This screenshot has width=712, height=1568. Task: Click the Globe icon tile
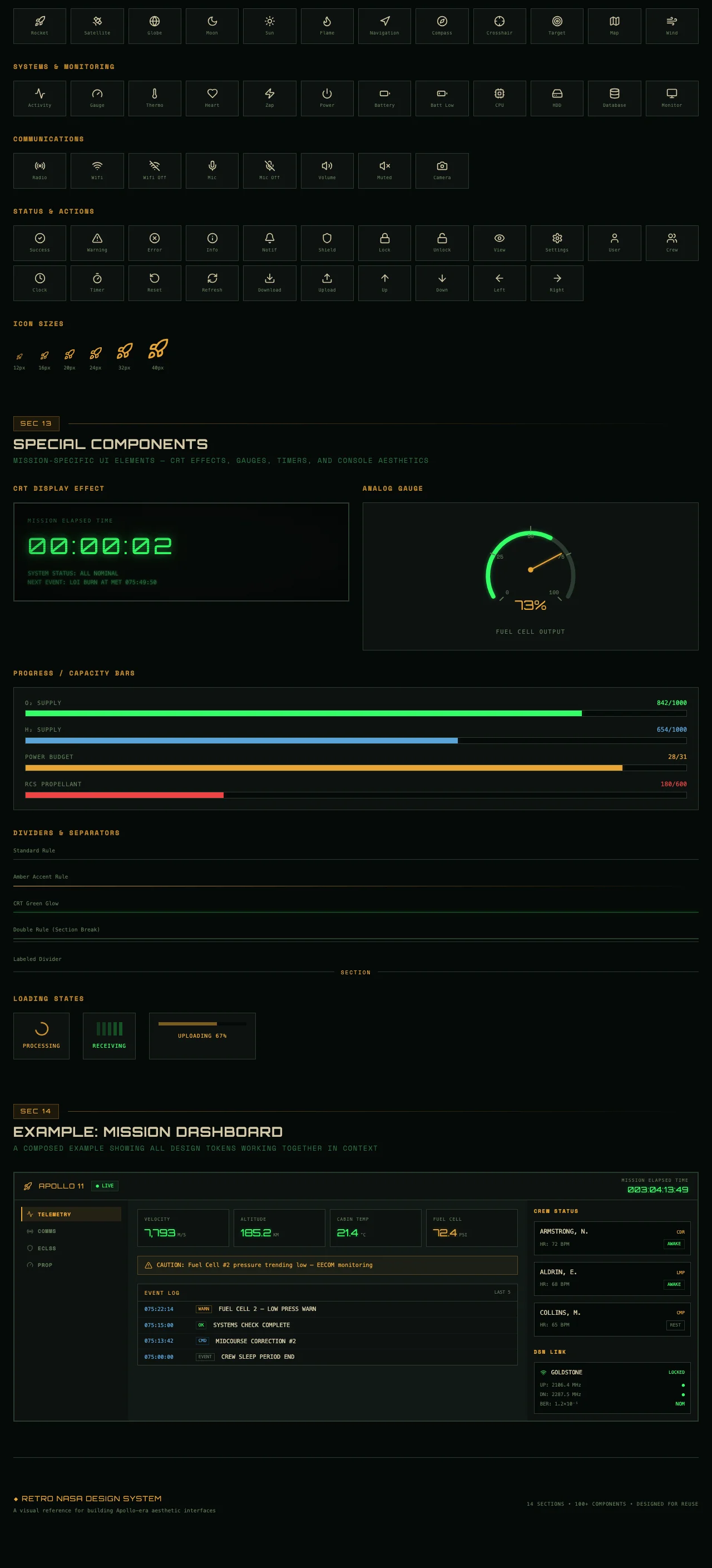point(155,26)
